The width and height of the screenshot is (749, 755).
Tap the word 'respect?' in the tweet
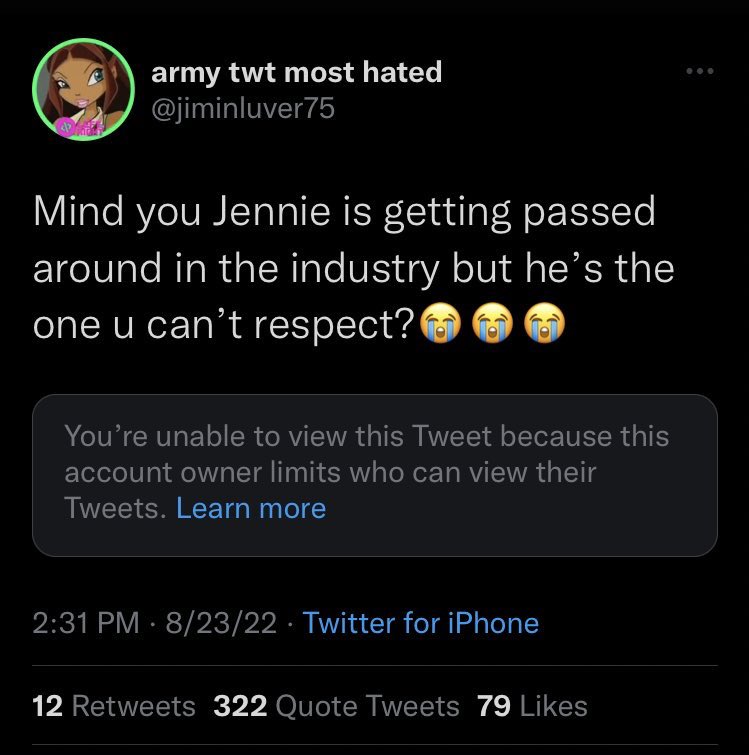334,325
